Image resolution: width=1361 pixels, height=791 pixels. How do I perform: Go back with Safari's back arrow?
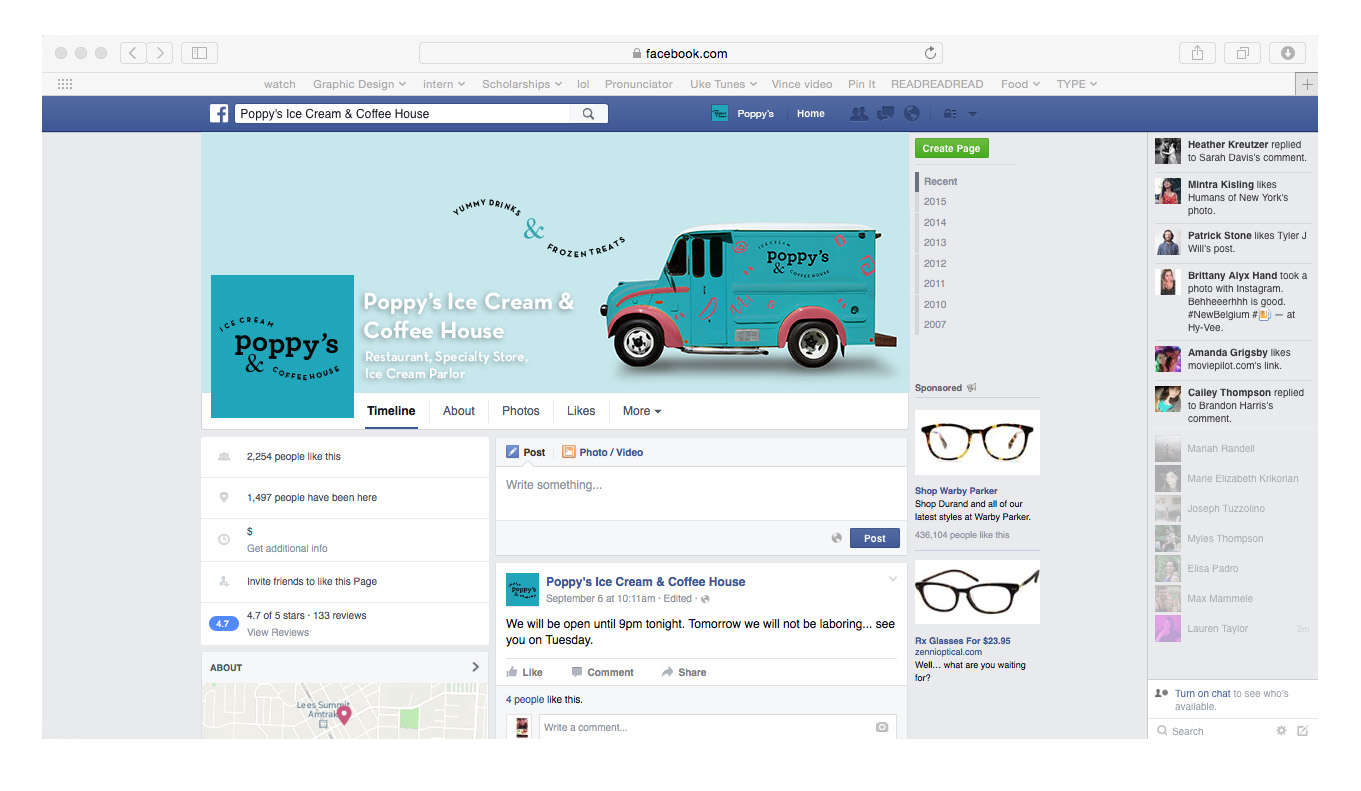point(134,53)
